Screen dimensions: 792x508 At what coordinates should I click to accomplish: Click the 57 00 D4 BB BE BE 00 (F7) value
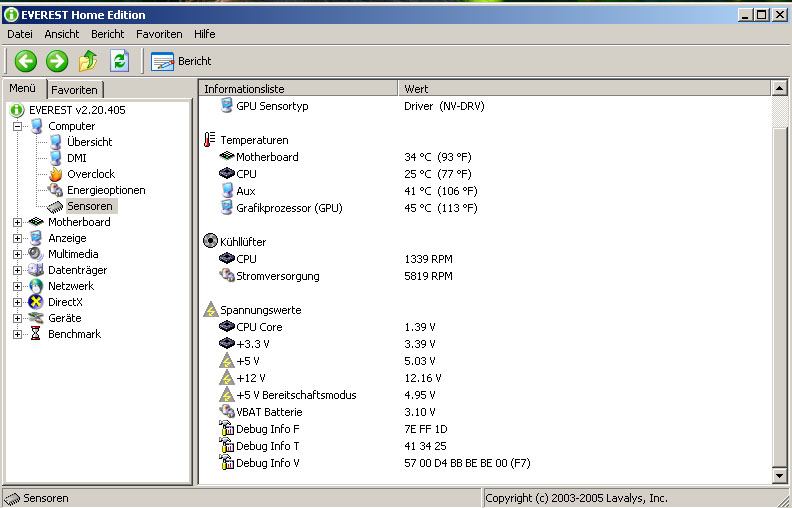tap(467, 463)
